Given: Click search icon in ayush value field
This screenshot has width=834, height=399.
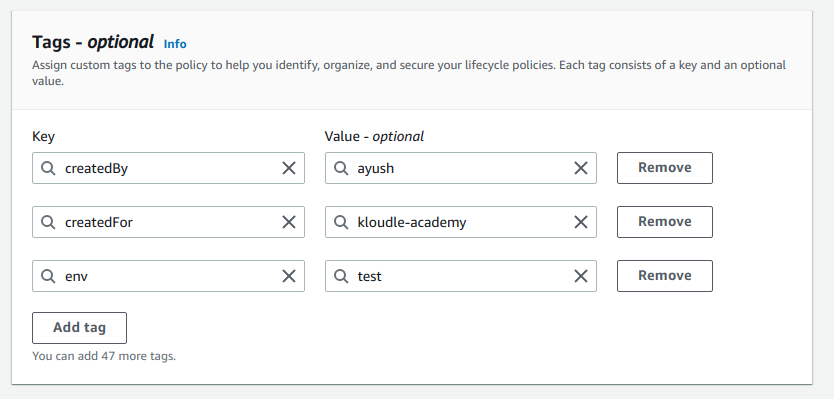Looking at the screenshot, I should coord(341,168).
